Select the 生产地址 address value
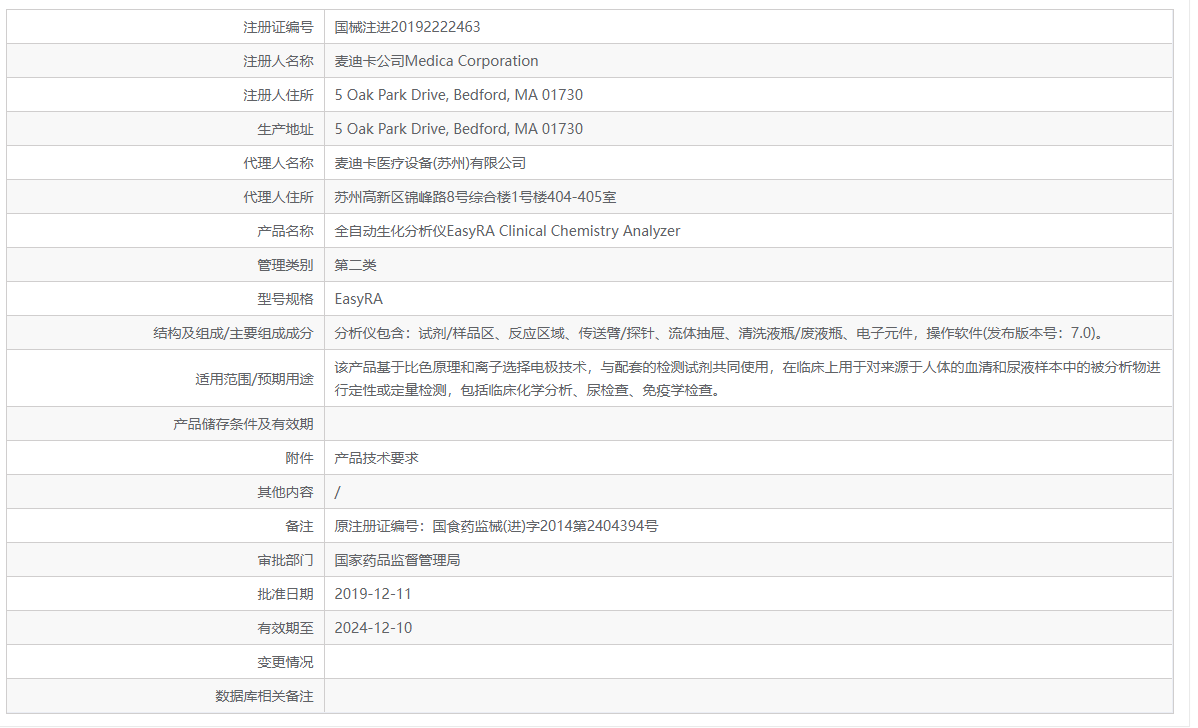This screenshot has width=1198, height=728. (x=458, y=129)
